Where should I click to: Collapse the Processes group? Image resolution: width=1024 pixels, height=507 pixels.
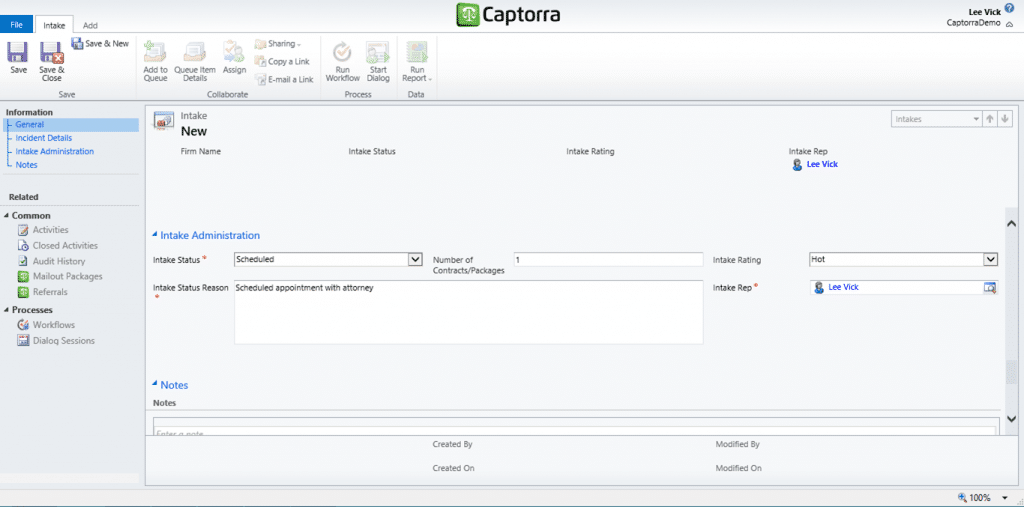click(7, 310)
